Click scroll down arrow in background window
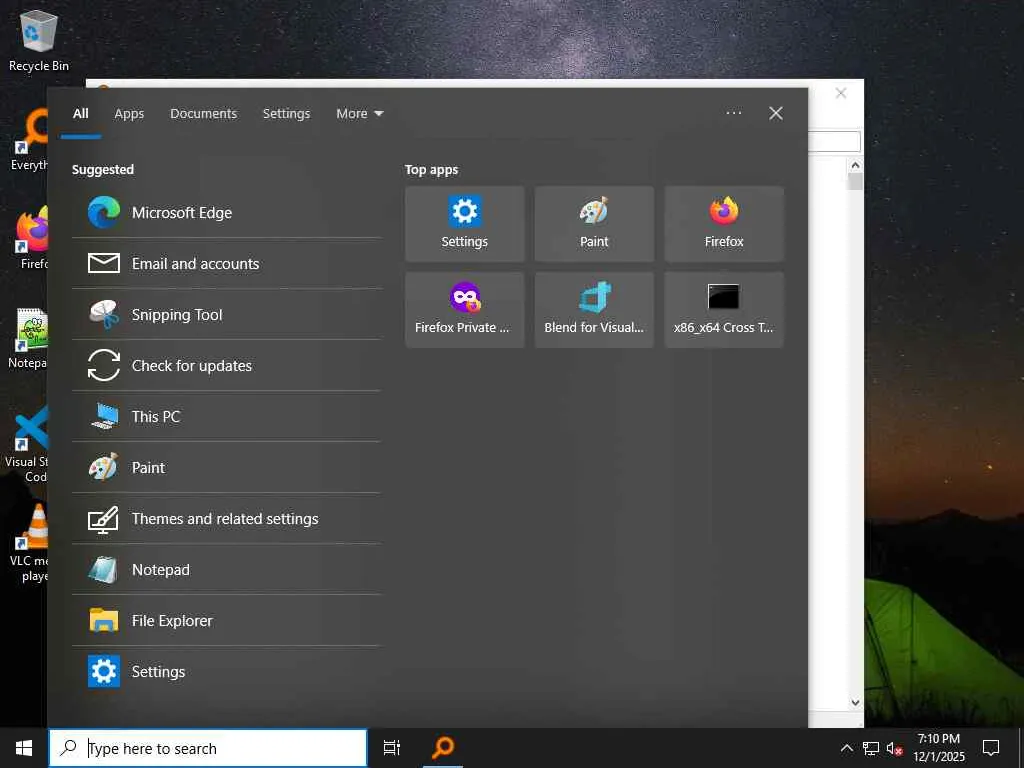The width and height of the screenshot is (1024, 768). click(x=855, y=703)
